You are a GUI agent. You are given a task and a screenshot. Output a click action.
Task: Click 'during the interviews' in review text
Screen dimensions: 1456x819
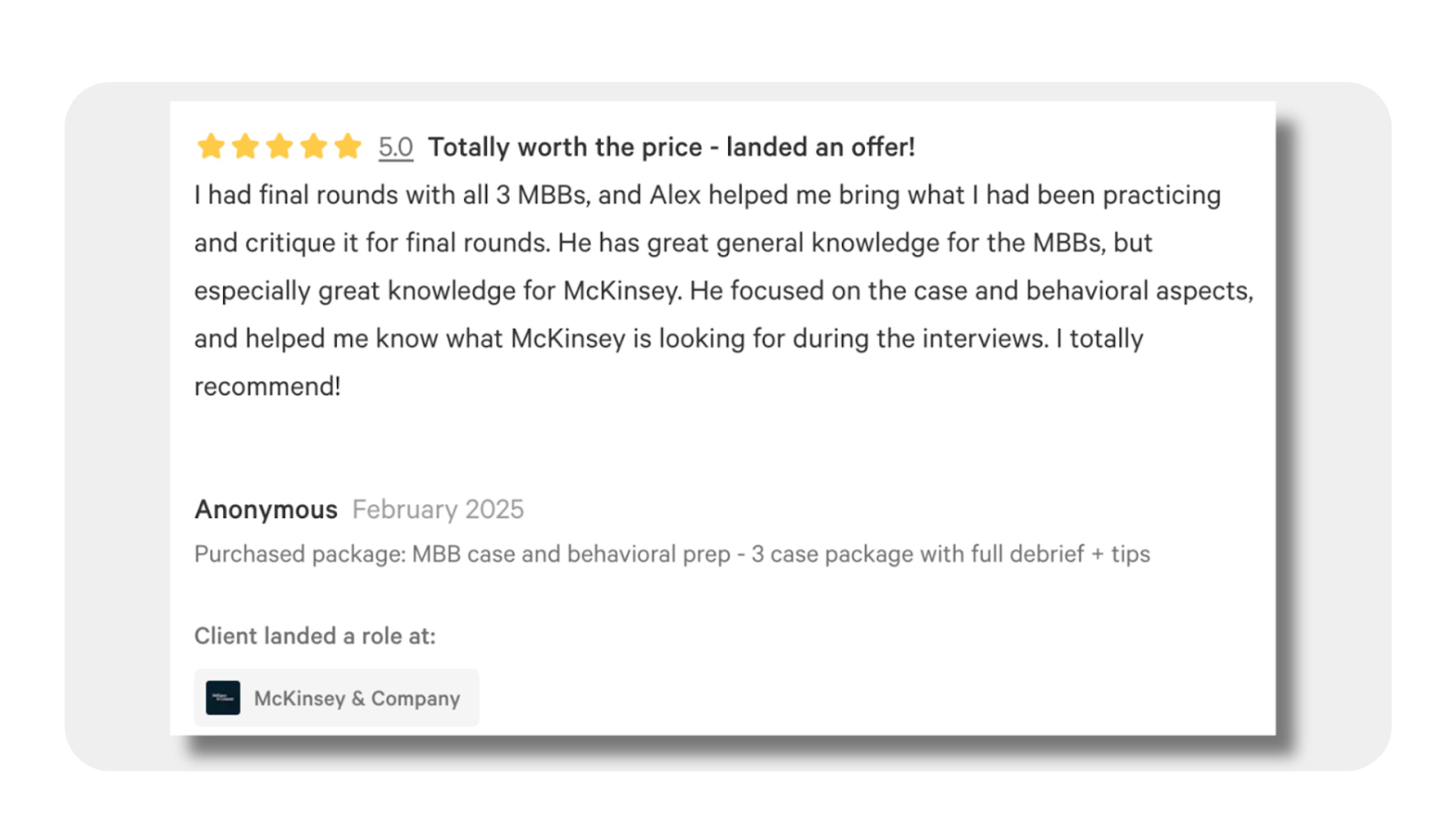pos(920,339)
